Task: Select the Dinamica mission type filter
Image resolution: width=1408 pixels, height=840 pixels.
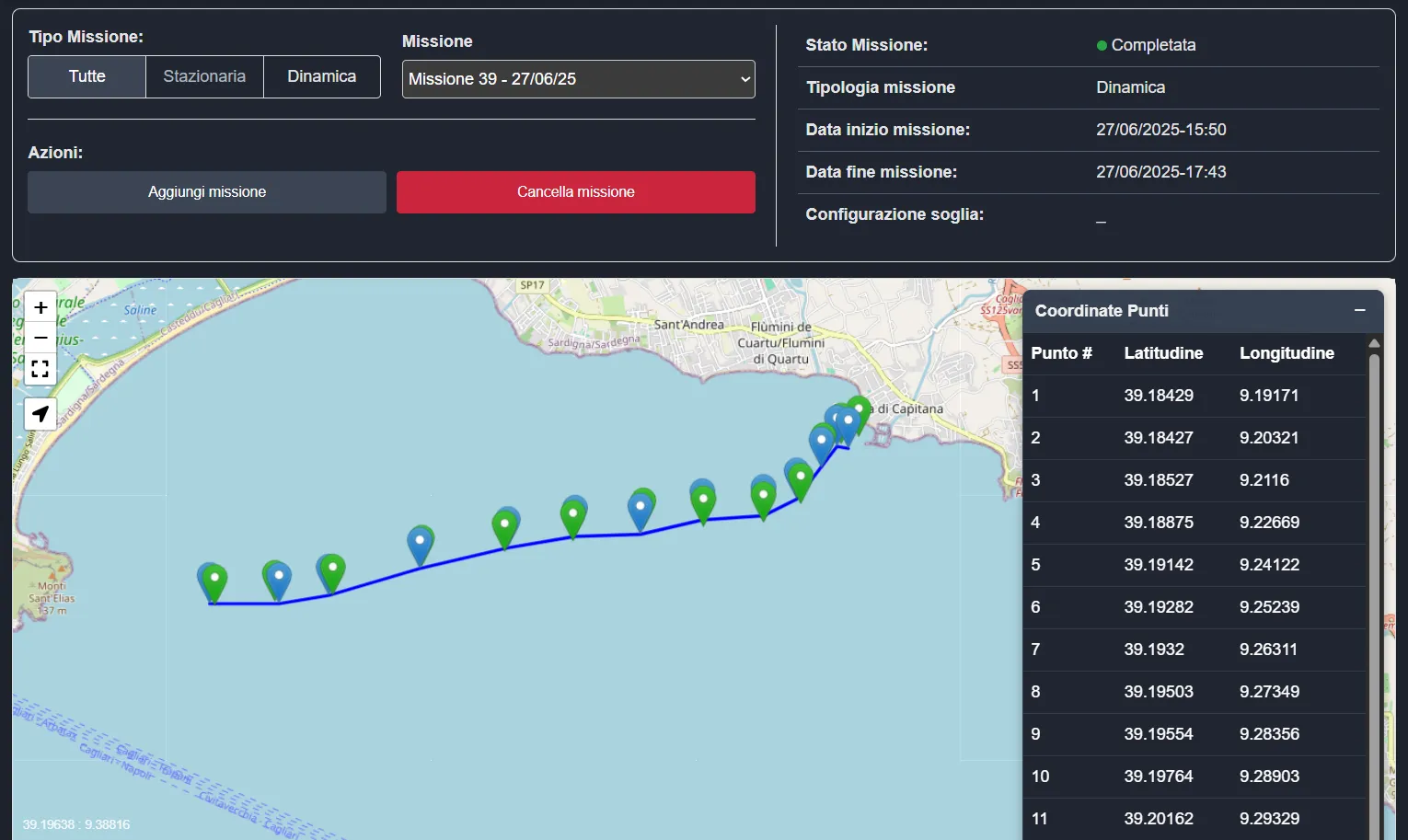Action: click(x=322, y=76)
